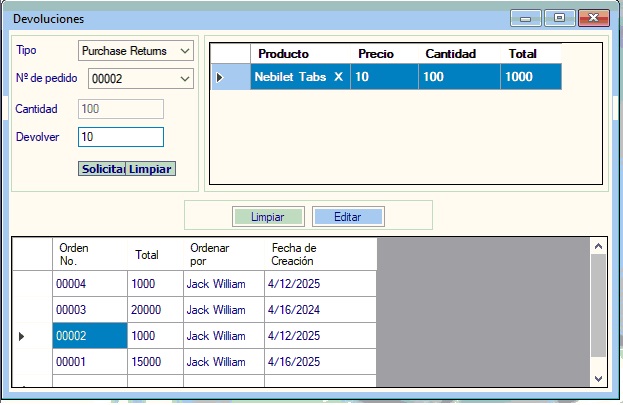
Task: Click row selector arrow for Nebilet Tabs
Action: (x=221, y=77)
